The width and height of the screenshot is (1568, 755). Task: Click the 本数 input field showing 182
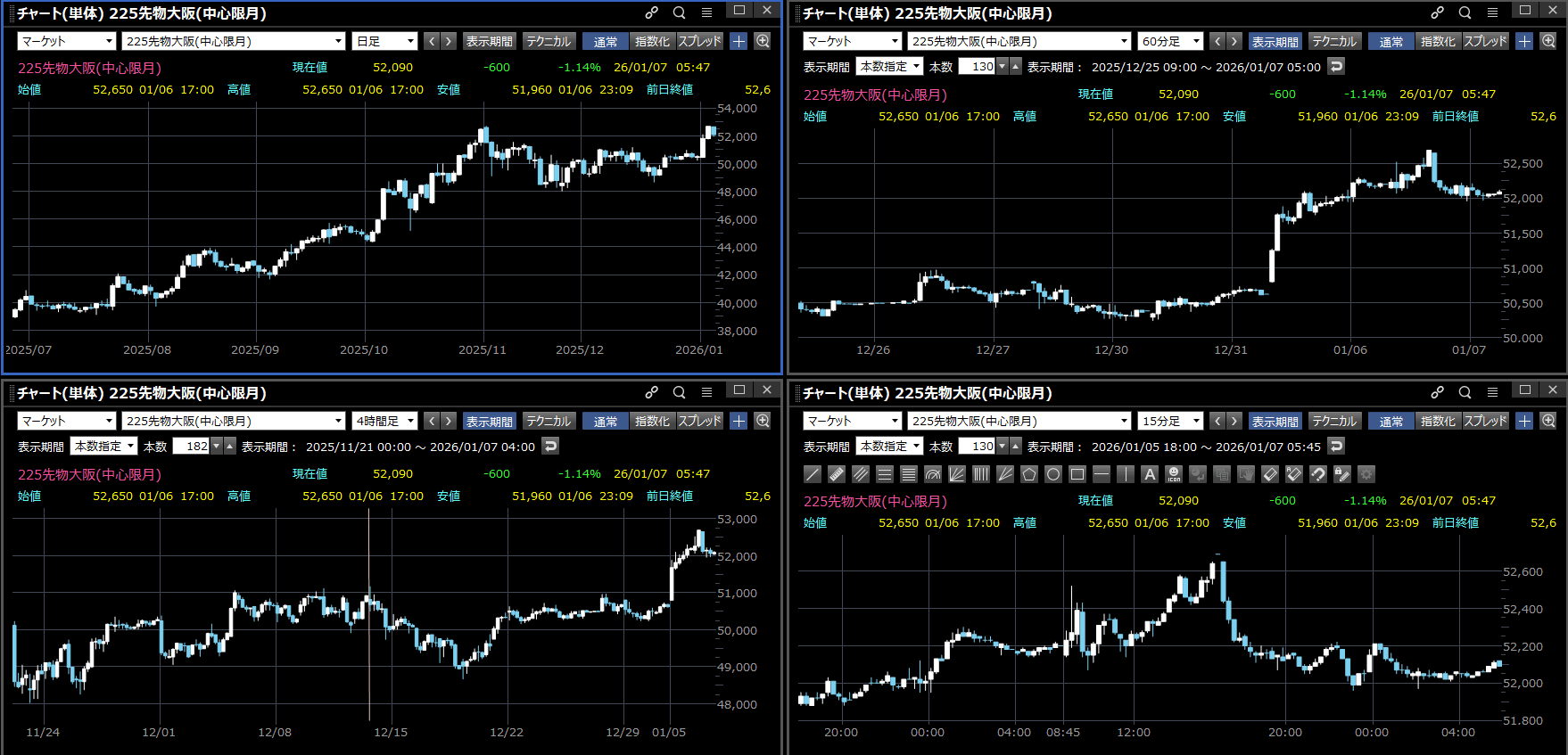(x=191, y=447)
